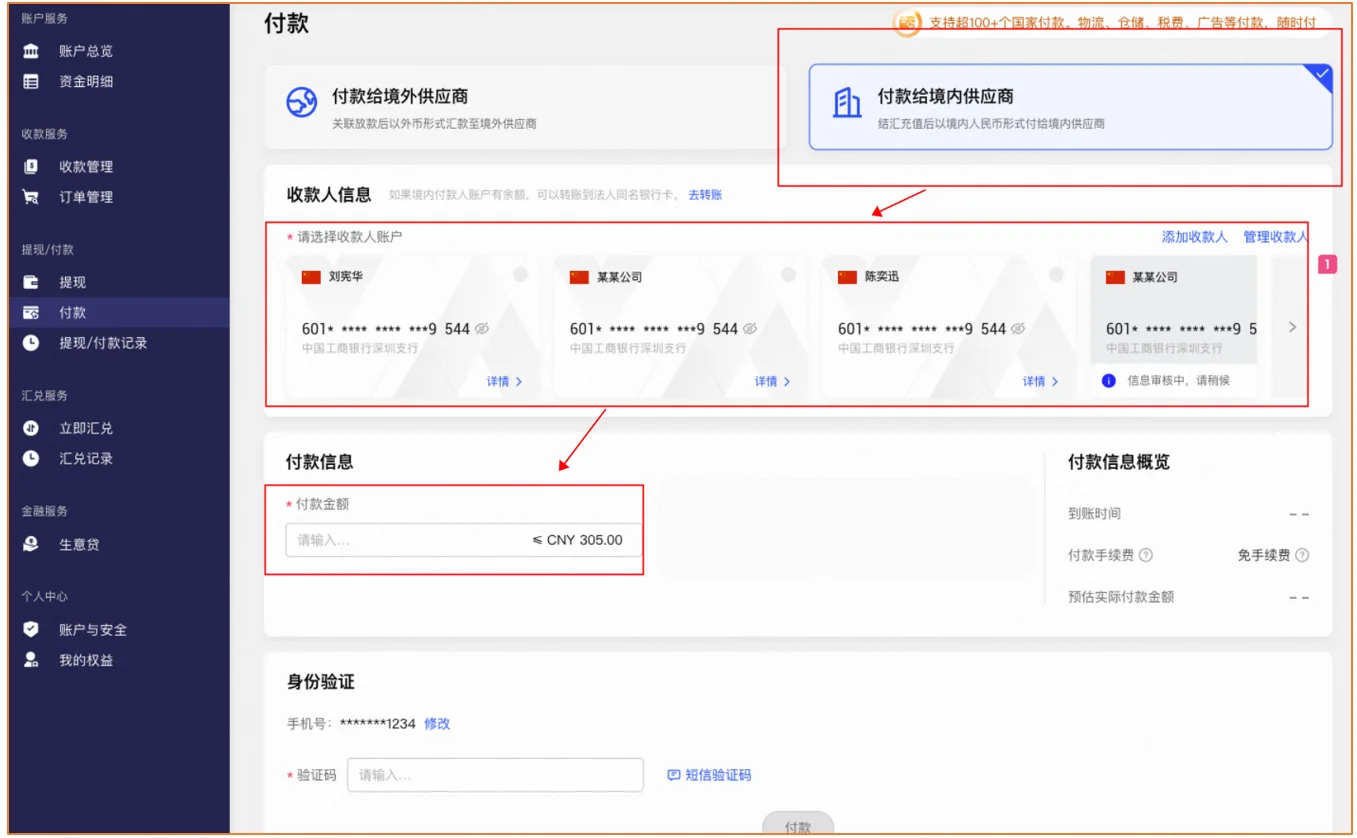Open 资金明细 in the sidebar

[86, 82]
